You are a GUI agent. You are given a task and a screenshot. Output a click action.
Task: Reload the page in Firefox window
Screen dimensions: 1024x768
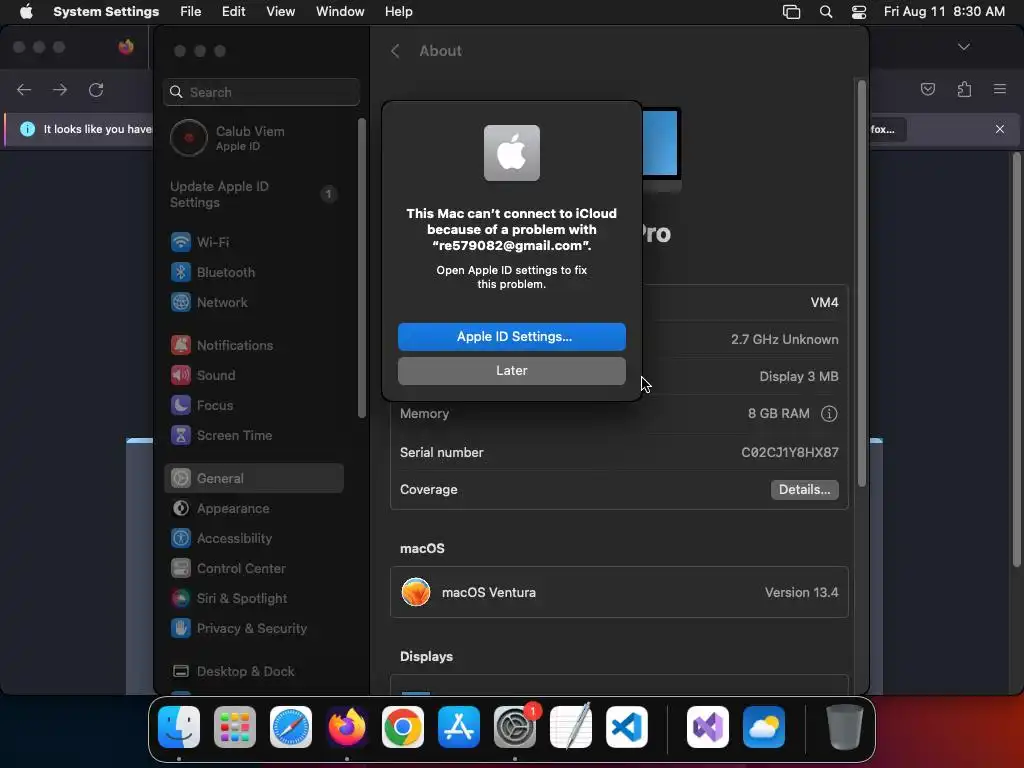[x=96, y=89]
